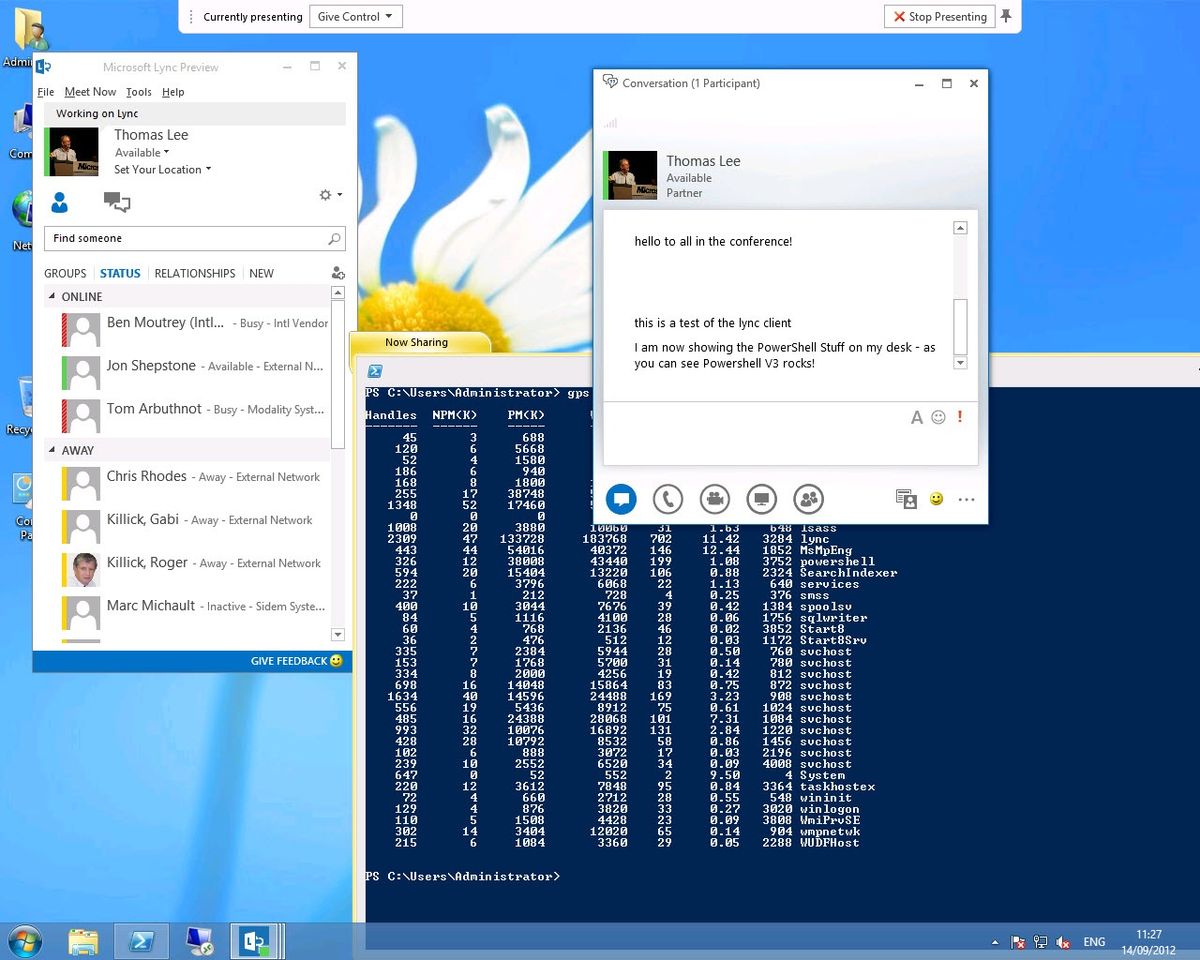Switch to the RELATIONSHIPS tab
Viewport: 1200px width, 960px height.
coord(194,272)
